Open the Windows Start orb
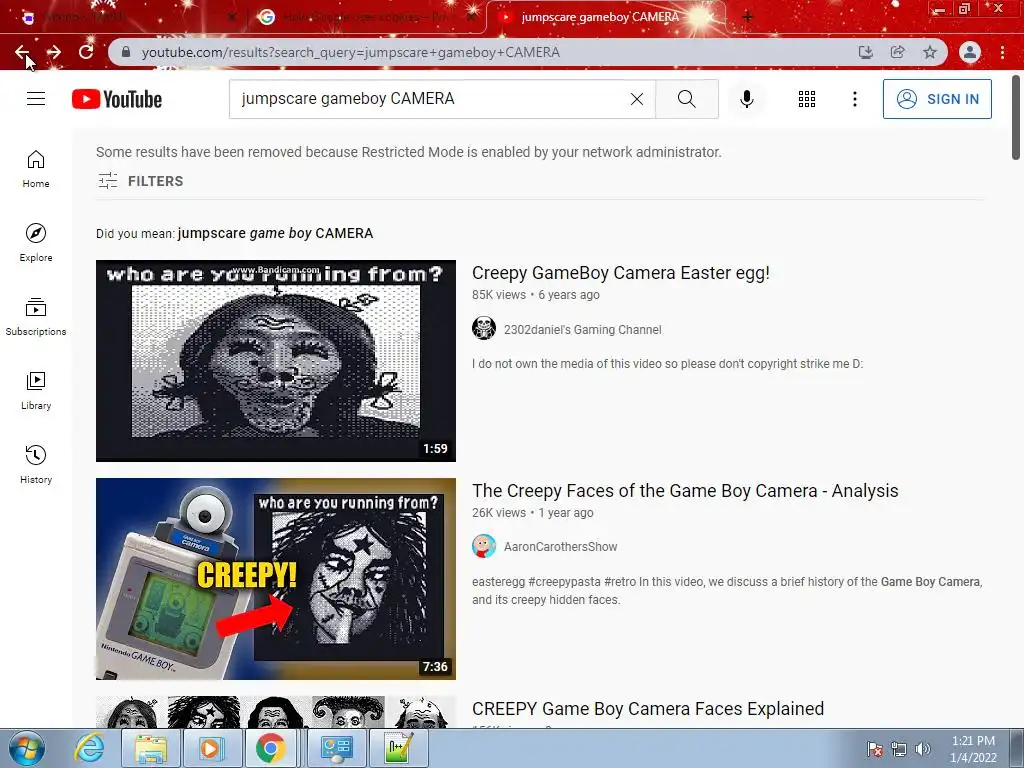This screenshot has width=1024, height=768. pyautogui.click(x=27, y=748)
